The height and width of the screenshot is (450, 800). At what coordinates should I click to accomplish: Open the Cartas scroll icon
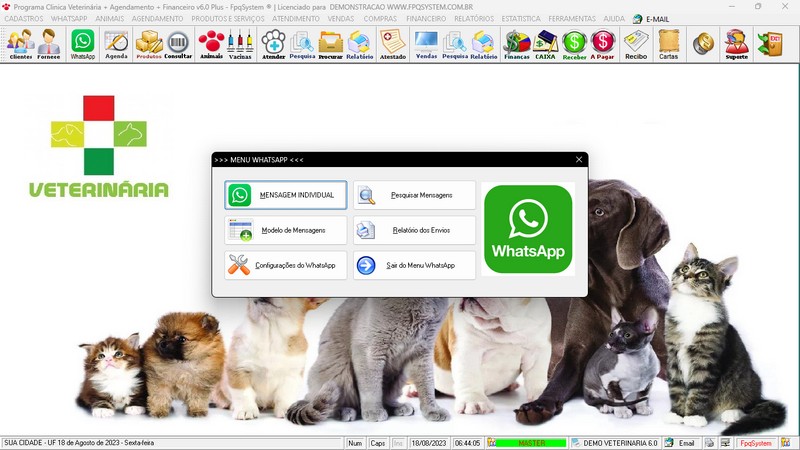pyautogui.click(x=668, y=44)
